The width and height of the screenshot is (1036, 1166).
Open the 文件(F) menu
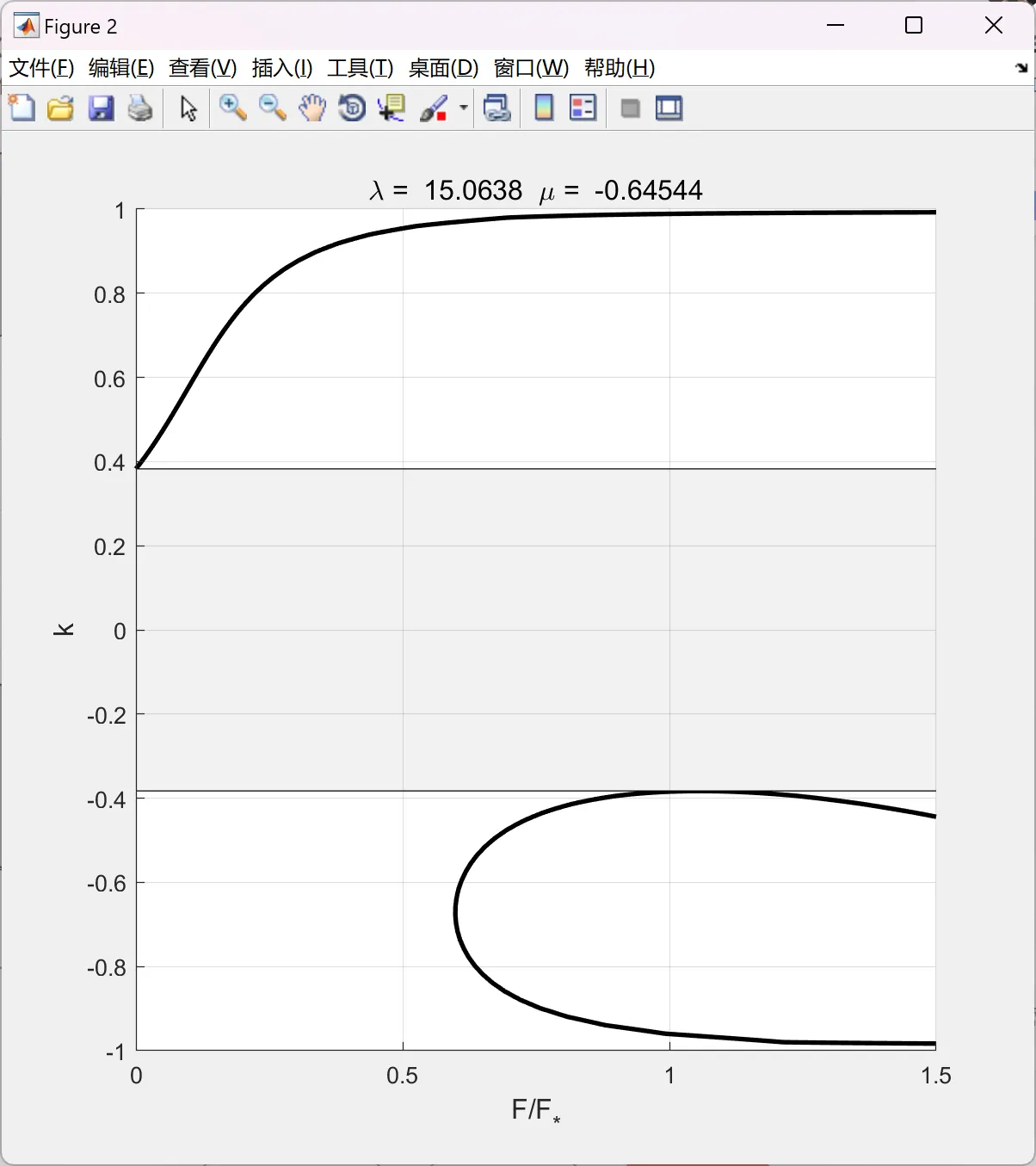[41, 68]
